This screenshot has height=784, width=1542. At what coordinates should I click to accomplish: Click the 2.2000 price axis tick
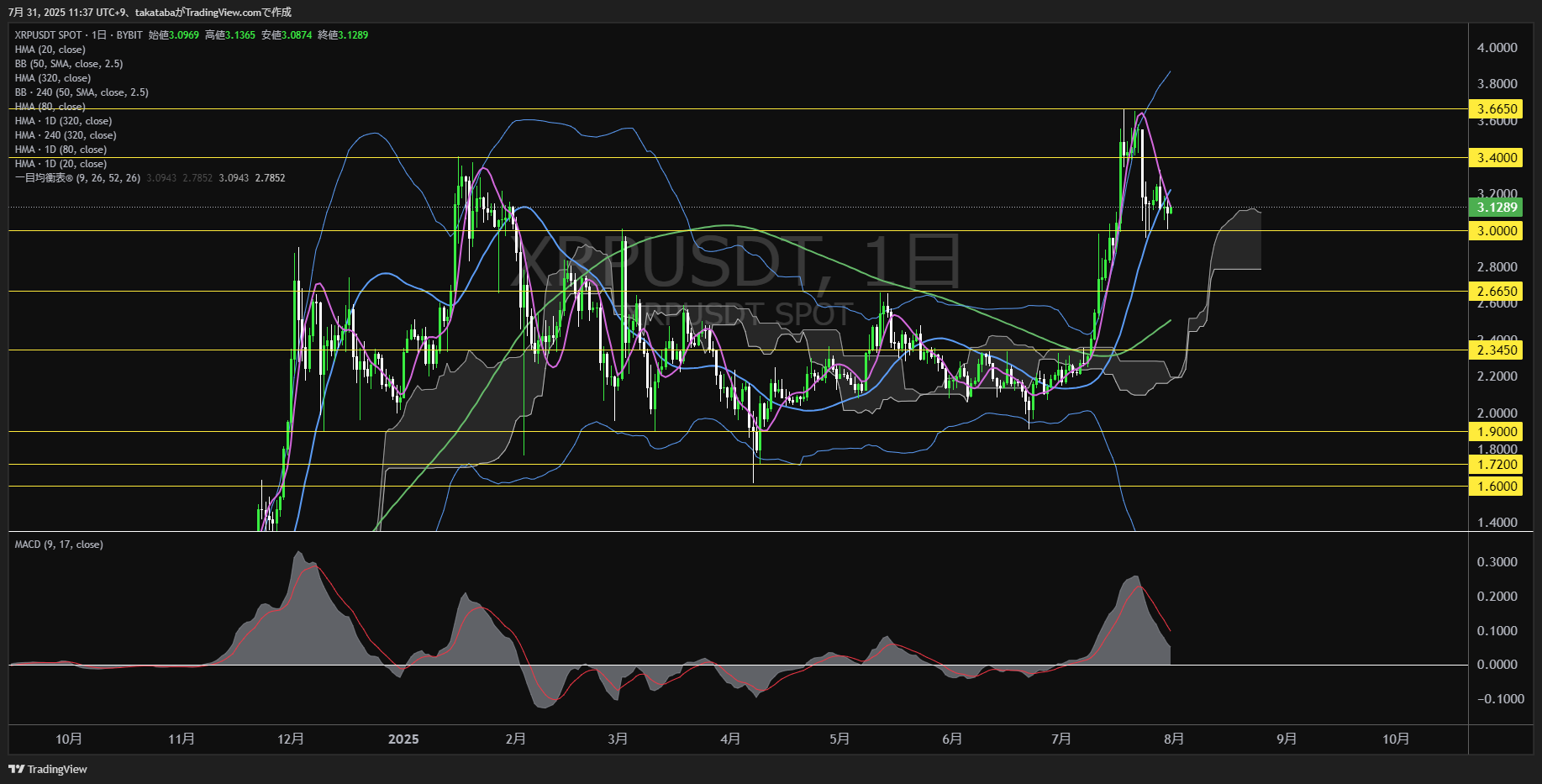coord(1497,376)
